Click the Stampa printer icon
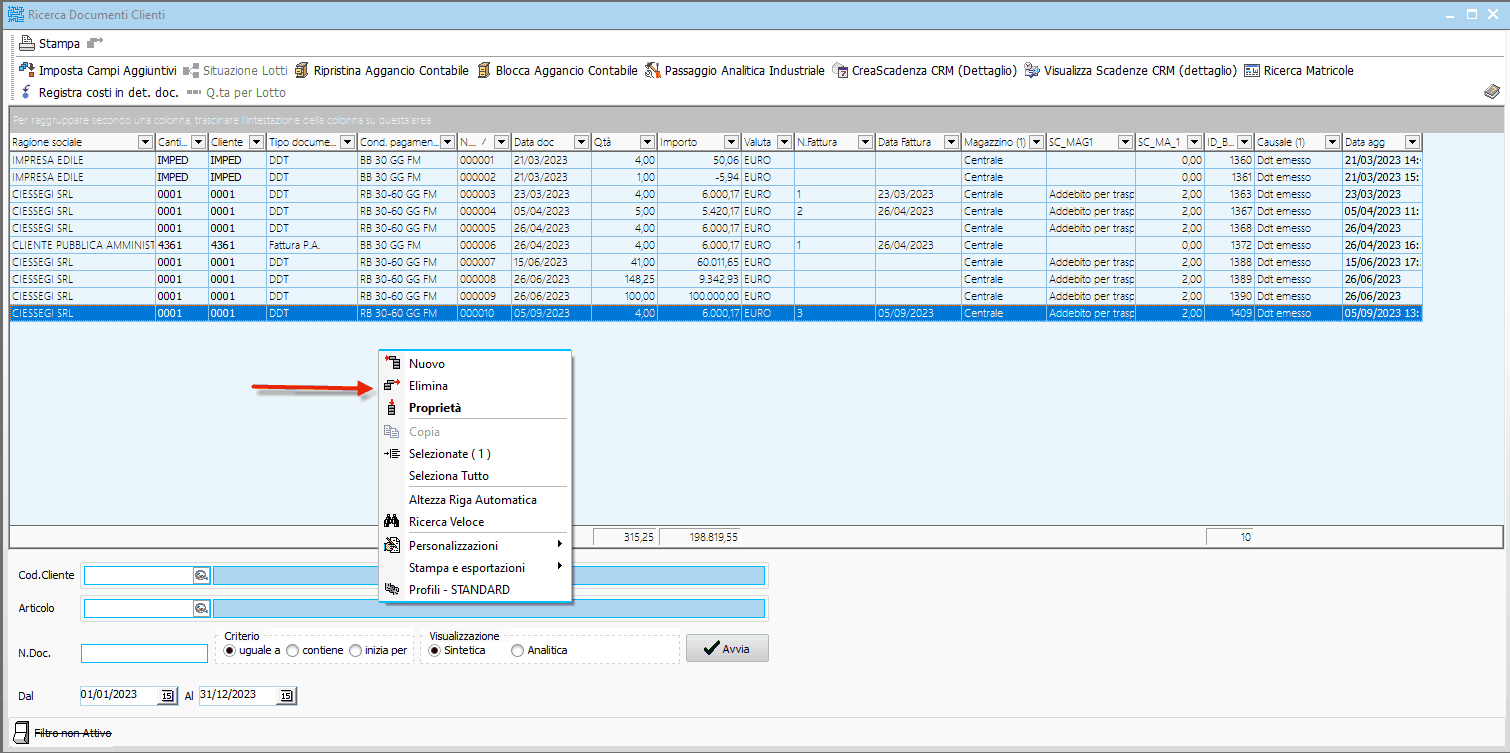This screenshot has width=1510, height=753. (27, 43)
